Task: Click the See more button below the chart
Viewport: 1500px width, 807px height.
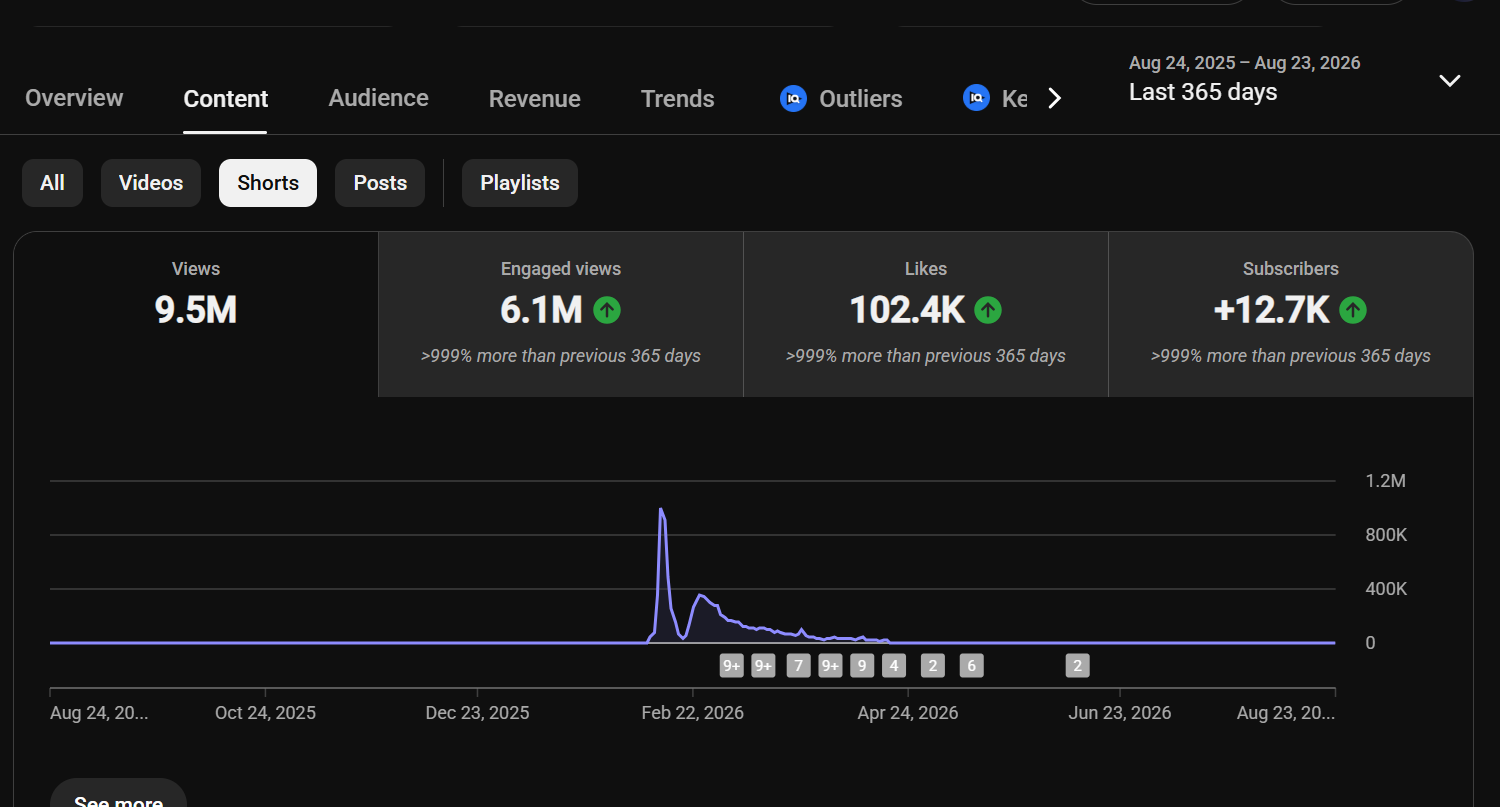Action: (x=118, y=795)
